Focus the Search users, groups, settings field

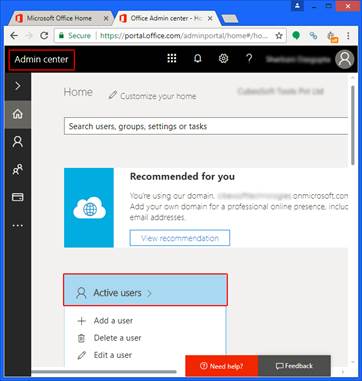click(x=206, y=126)
